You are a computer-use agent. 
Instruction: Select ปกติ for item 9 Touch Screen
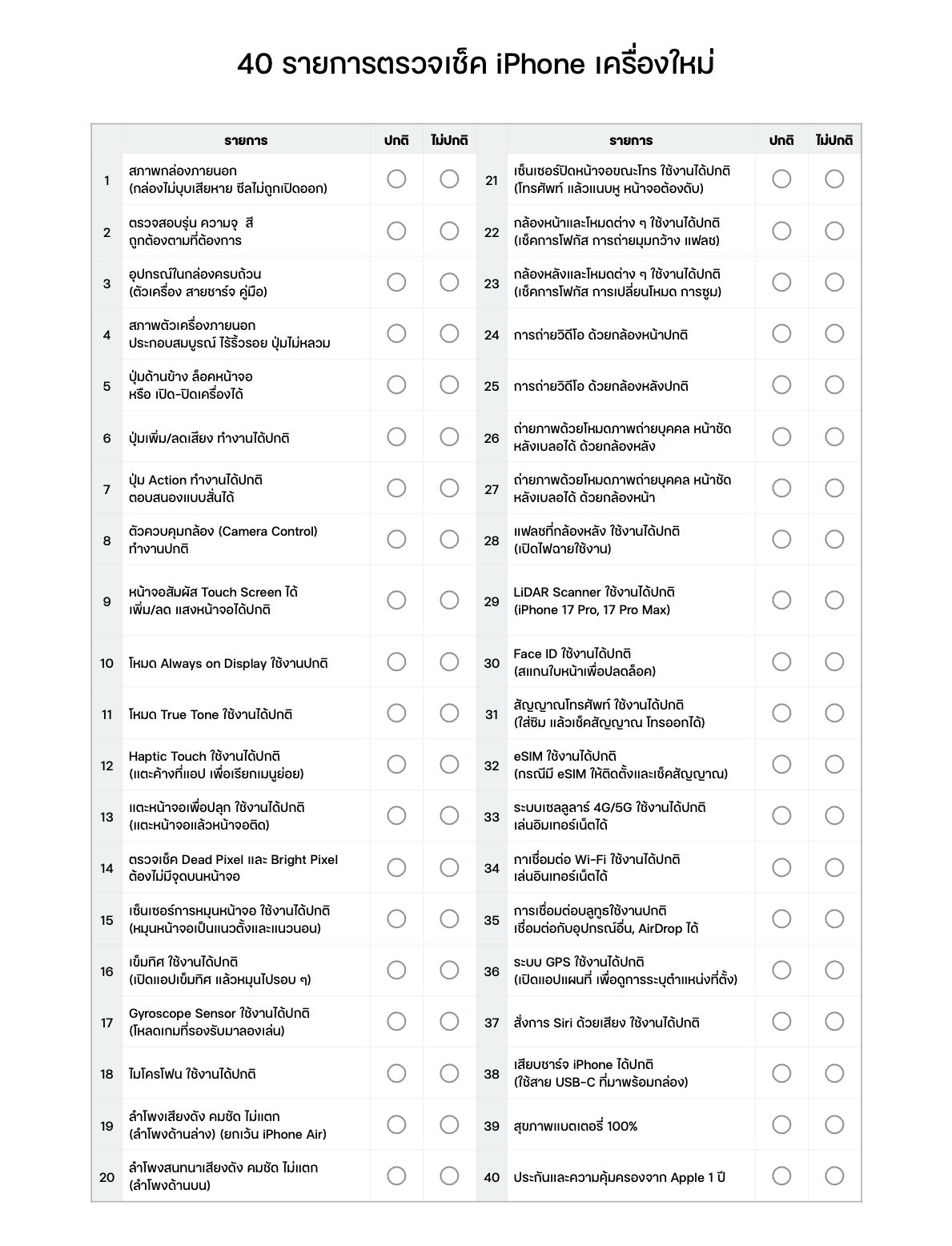tap(396, 600)
